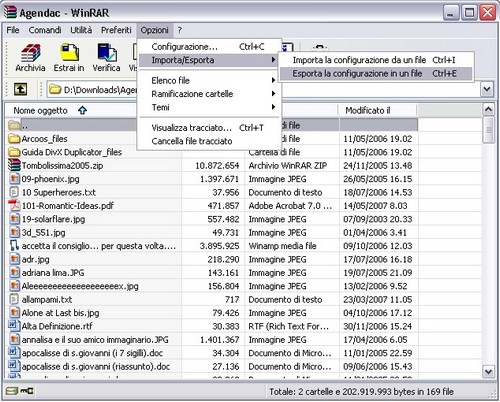Select Importa la configurazione da un file
Viewport: 500px width, 402px height.
(x=376, y=60)
